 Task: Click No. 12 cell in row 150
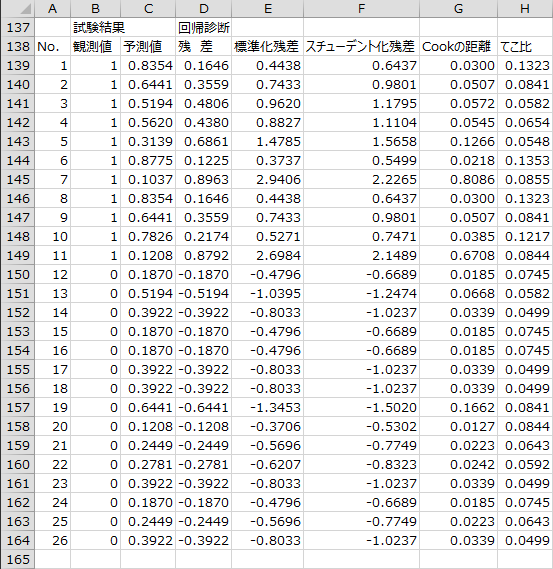(53, 274)
